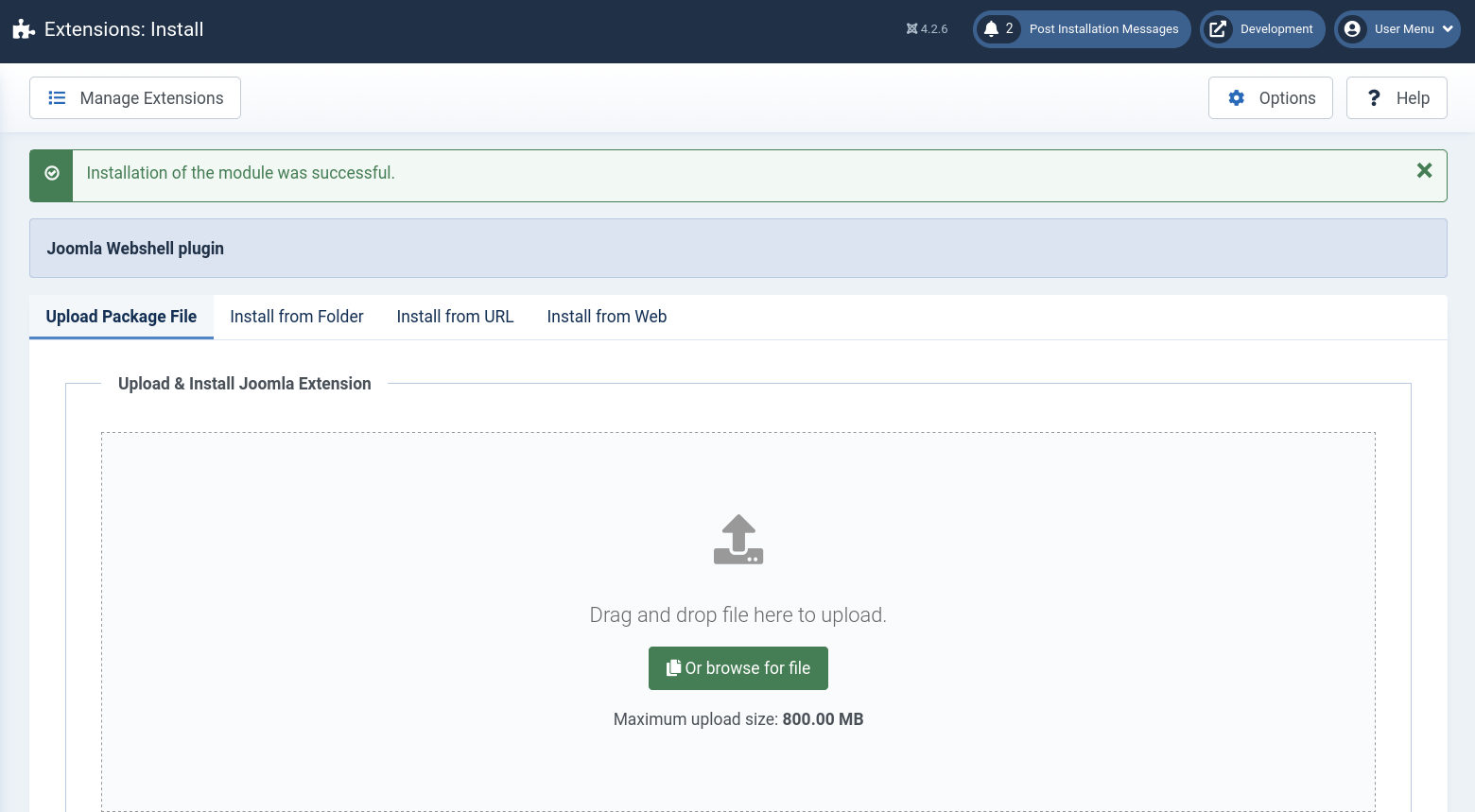
Task: Click the Joomla 4.2.6 version badge
Action: 927,29
